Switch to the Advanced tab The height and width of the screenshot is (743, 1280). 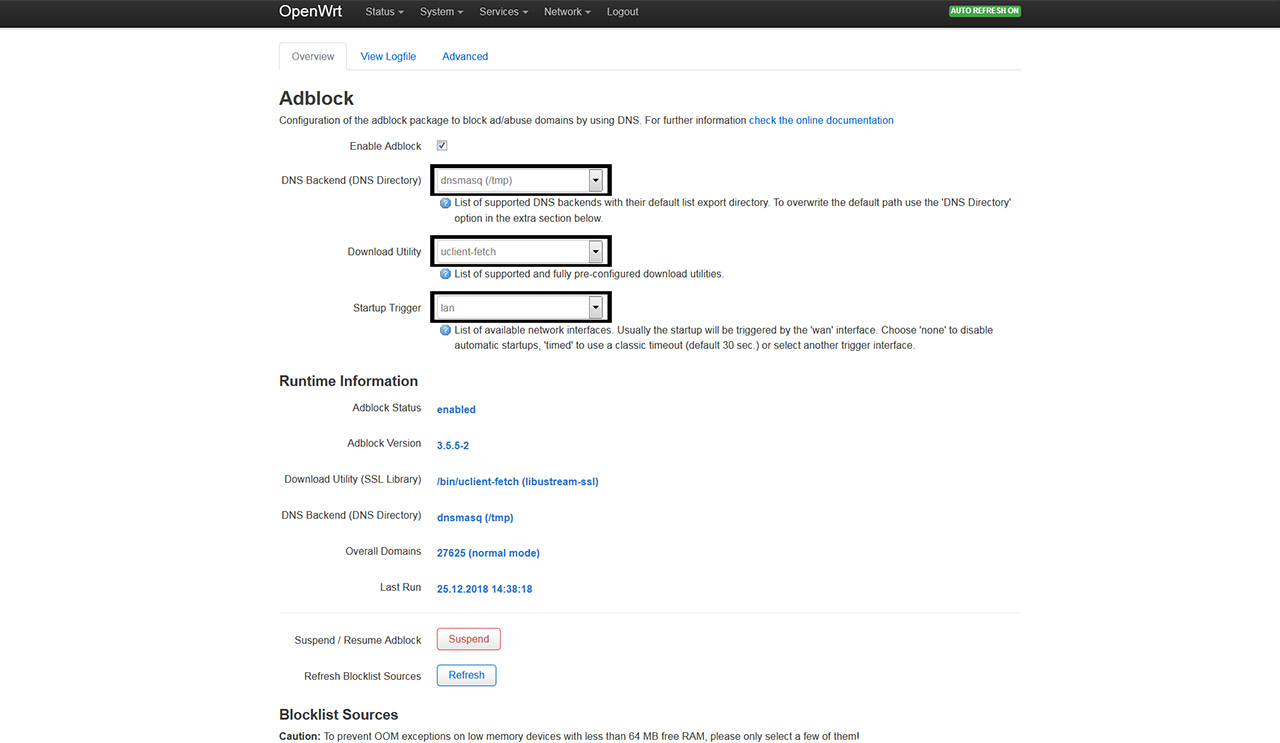click(465, 56)
